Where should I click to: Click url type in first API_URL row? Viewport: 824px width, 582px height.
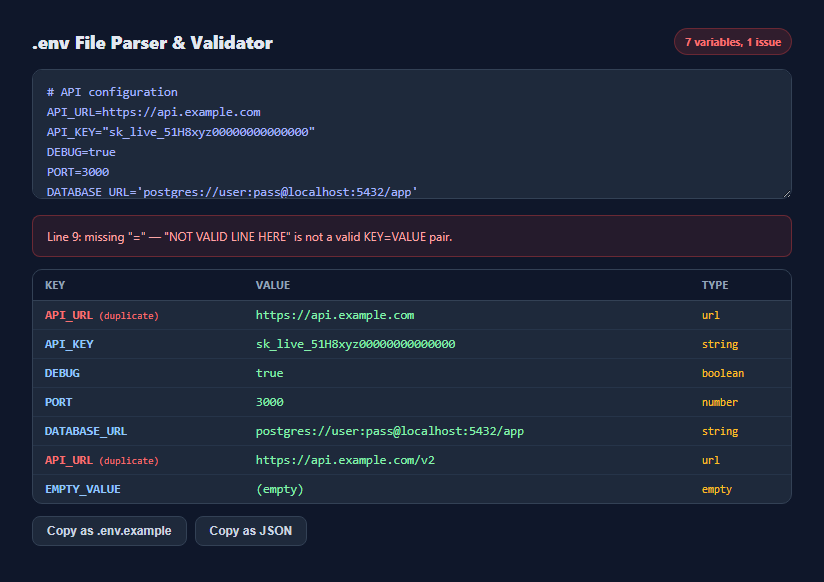point(710,315)
